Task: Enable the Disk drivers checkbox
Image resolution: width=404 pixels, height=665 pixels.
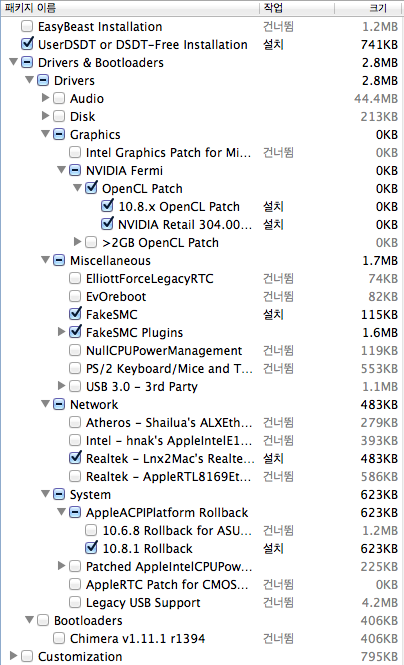Action: click(x=59, y=116)
